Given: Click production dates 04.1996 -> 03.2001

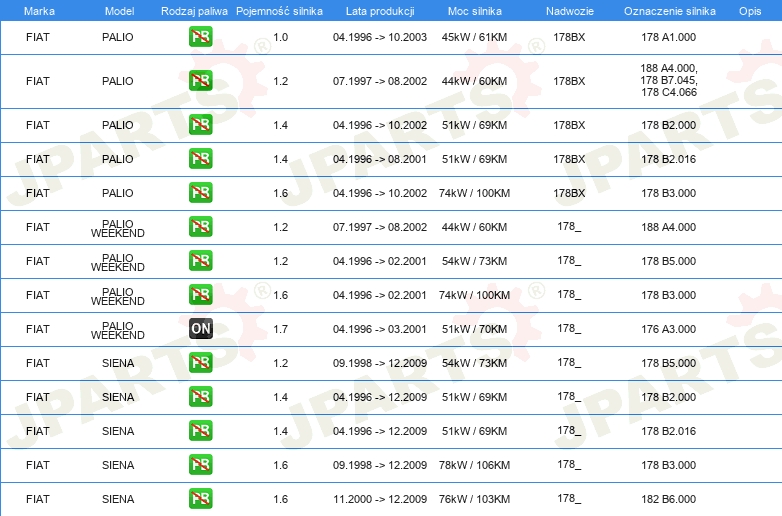Looking at the screenshot, I should click(380, 329).
